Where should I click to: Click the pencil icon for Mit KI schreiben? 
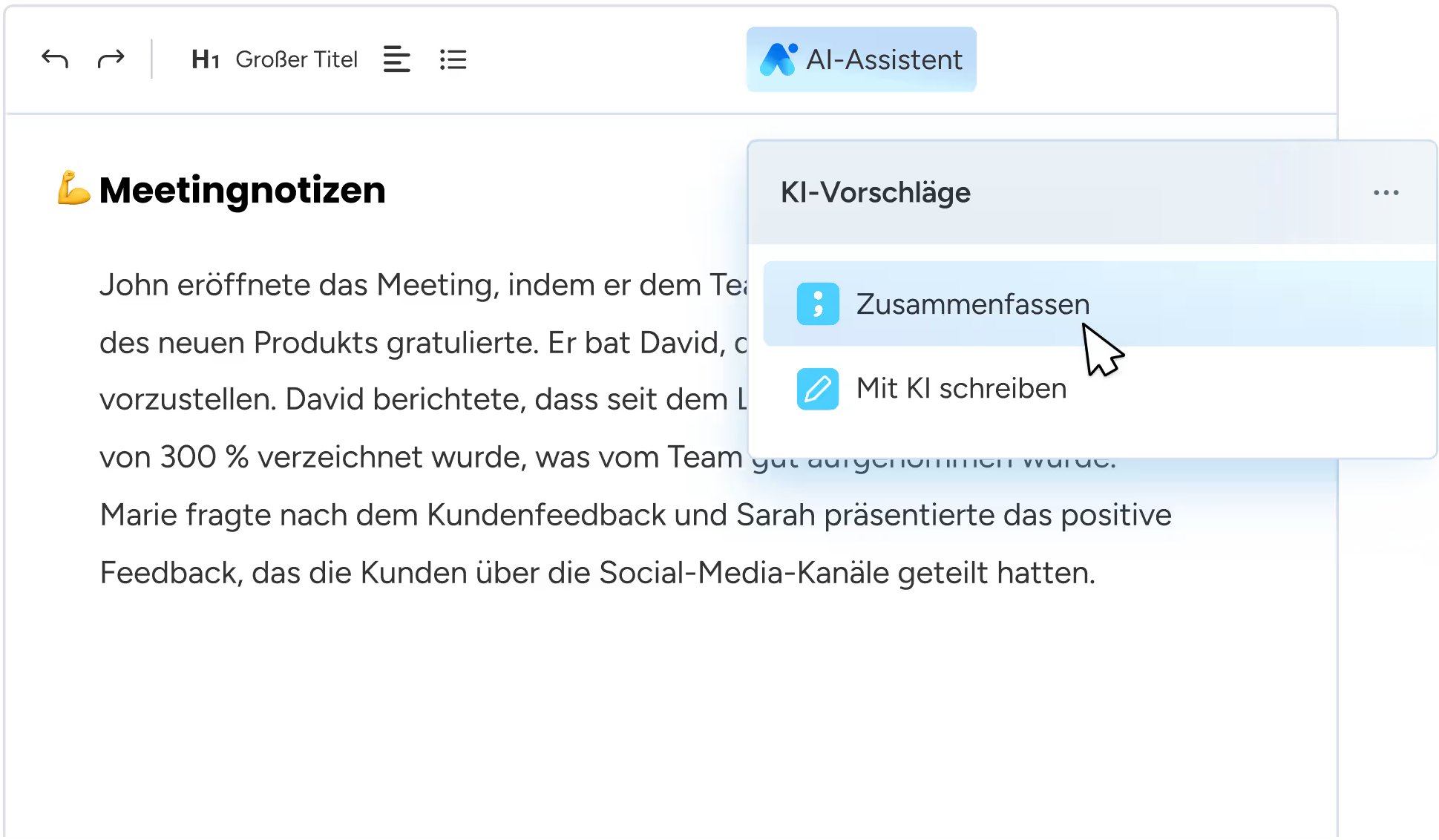[x=818, y=389]
